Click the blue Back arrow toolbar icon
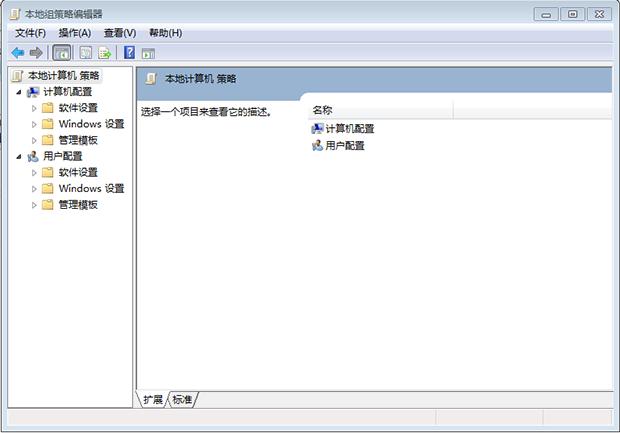This screenshot has height=433, width=620. click(18, 52)
